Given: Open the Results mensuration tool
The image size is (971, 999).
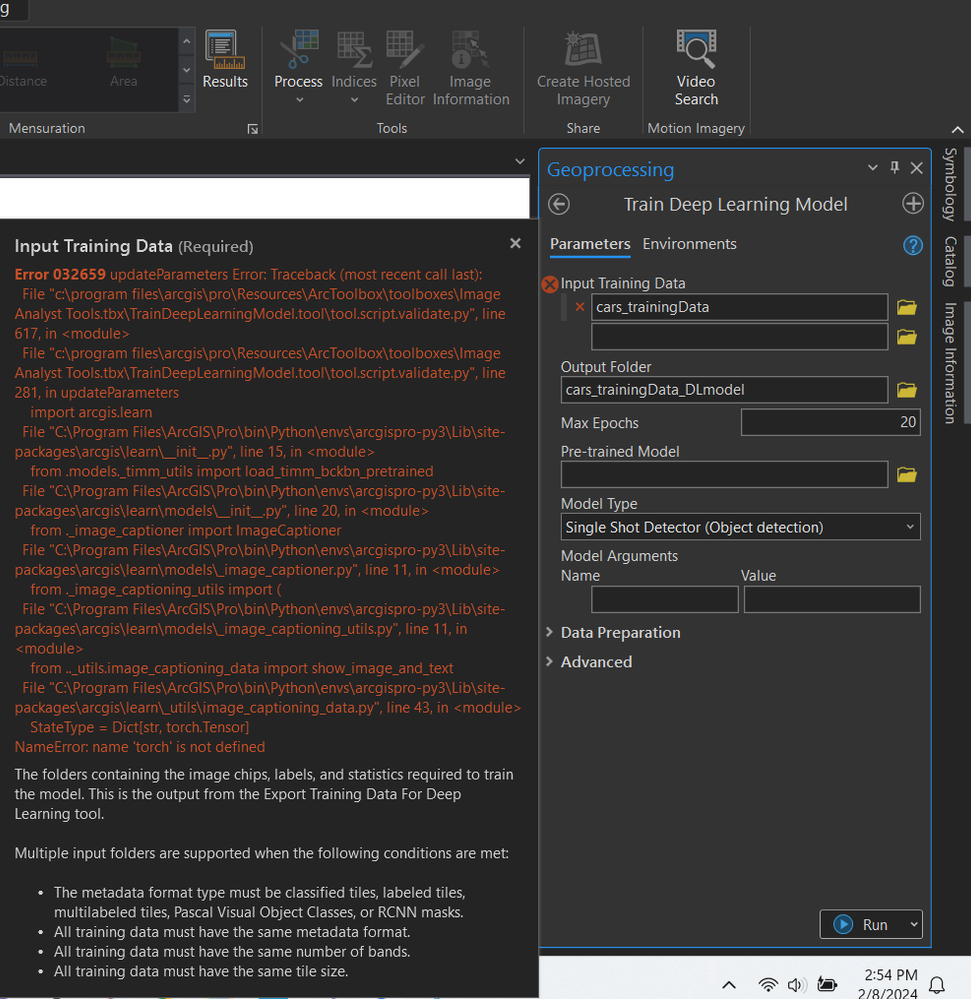Looking at the screenshot, I should (225, 62).
